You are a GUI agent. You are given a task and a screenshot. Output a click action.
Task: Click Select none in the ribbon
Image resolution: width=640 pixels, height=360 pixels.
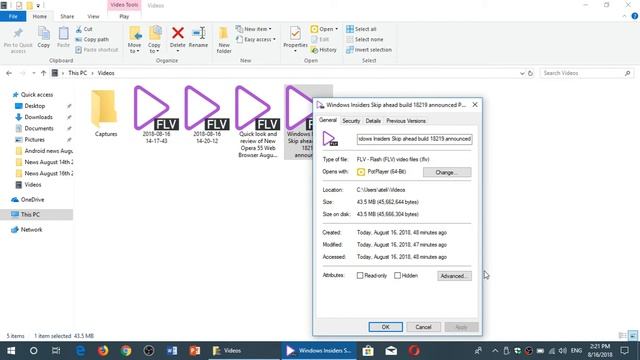[x=364, y=39]
